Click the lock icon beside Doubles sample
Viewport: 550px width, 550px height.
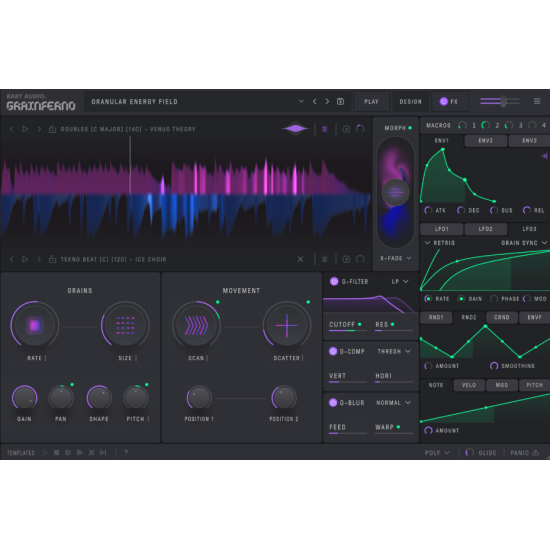52,129
